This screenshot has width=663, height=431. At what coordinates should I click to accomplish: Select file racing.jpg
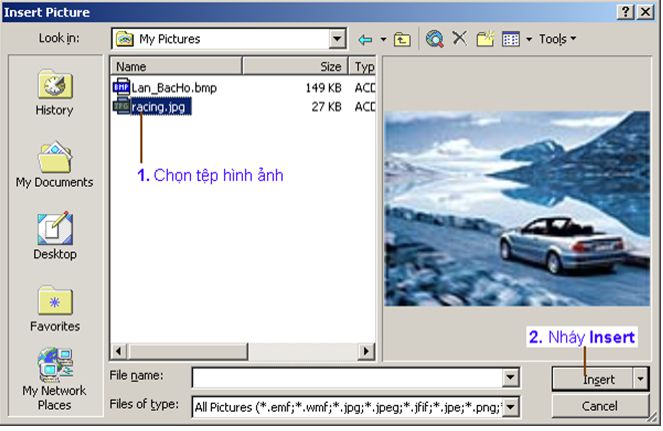[x=161, y=107]
